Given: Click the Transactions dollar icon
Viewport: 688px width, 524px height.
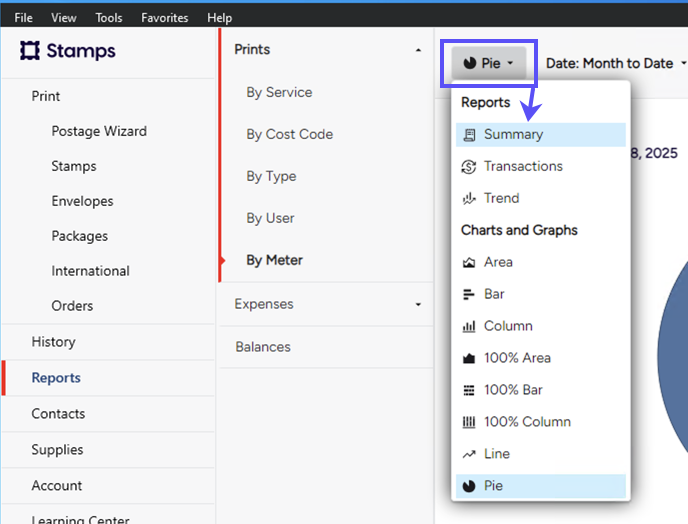Looking at the screenshot, I should click(x=469, y=167).
